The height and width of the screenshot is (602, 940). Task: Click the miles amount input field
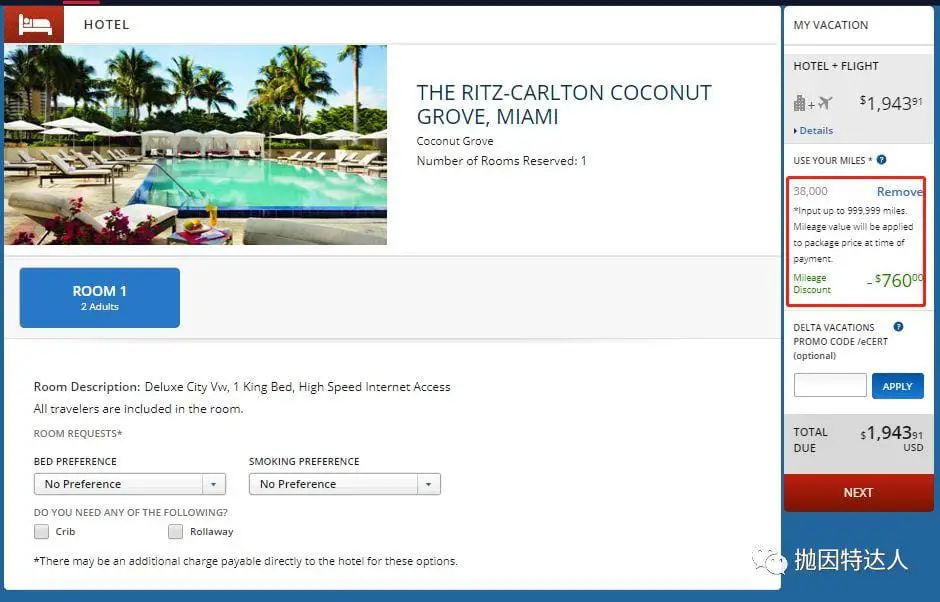tap(830, 192)
